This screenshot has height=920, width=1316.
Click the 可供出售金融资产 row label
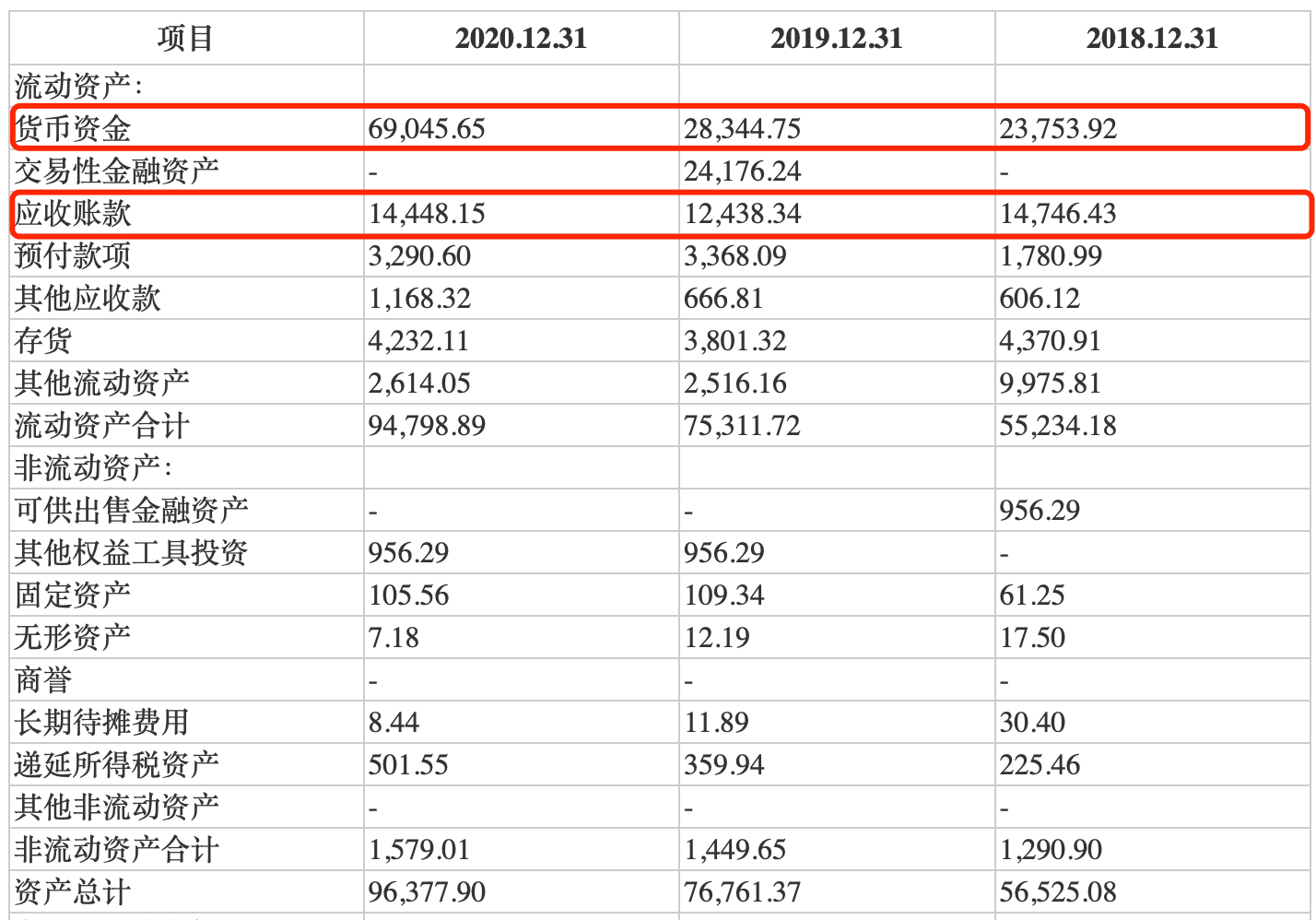tap(132, 510)
